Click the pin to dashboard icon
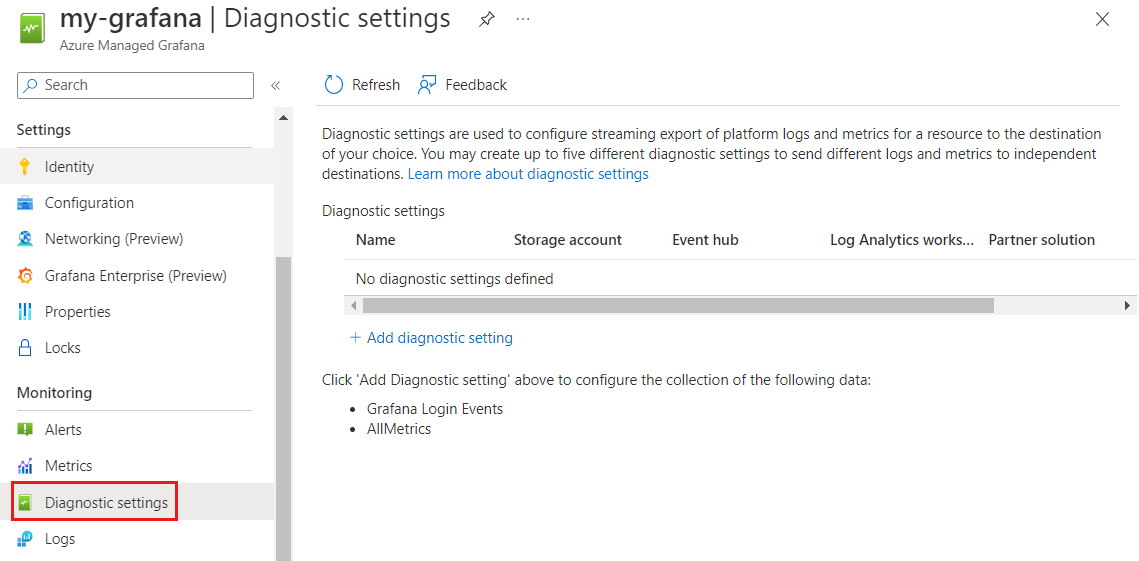Screen dimensions: 1139x561 click(x=487, y=20)
